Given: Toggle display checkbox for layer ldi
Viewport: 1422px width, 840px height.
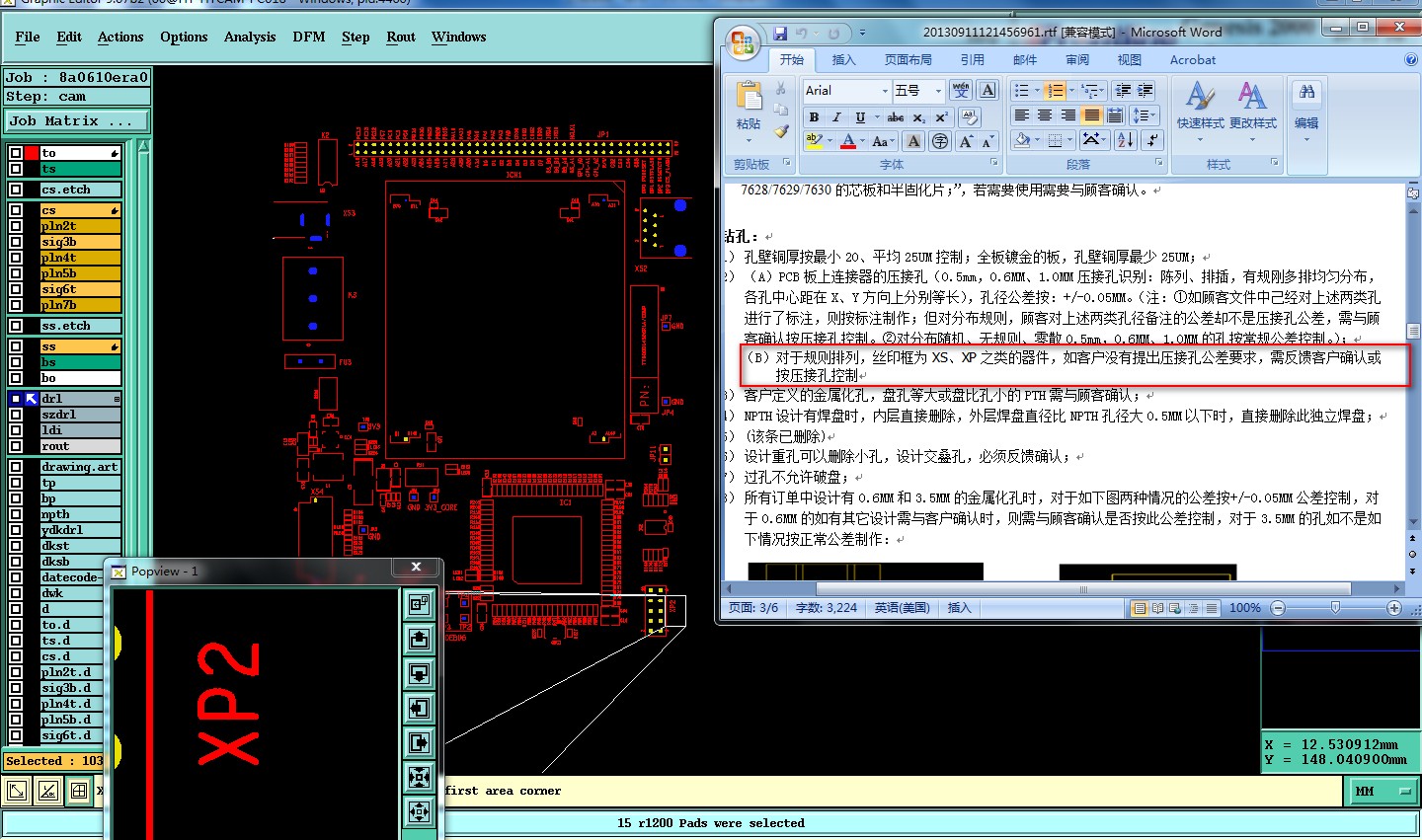Looking at the screenshot, I should (x=15, y=430).
